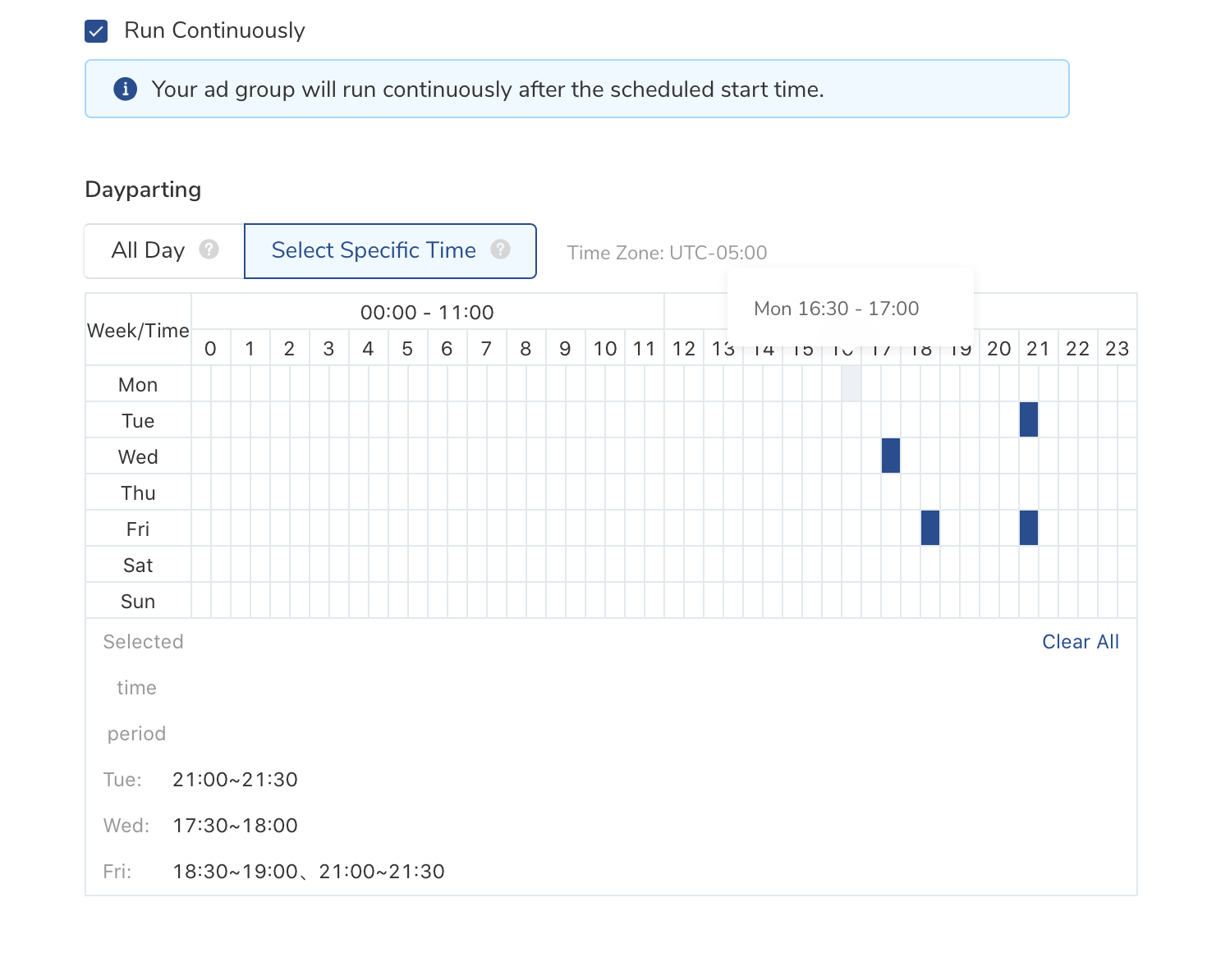Deselect Friday 21:00 selected time block
The image size is (1207, 980).
1028,528
